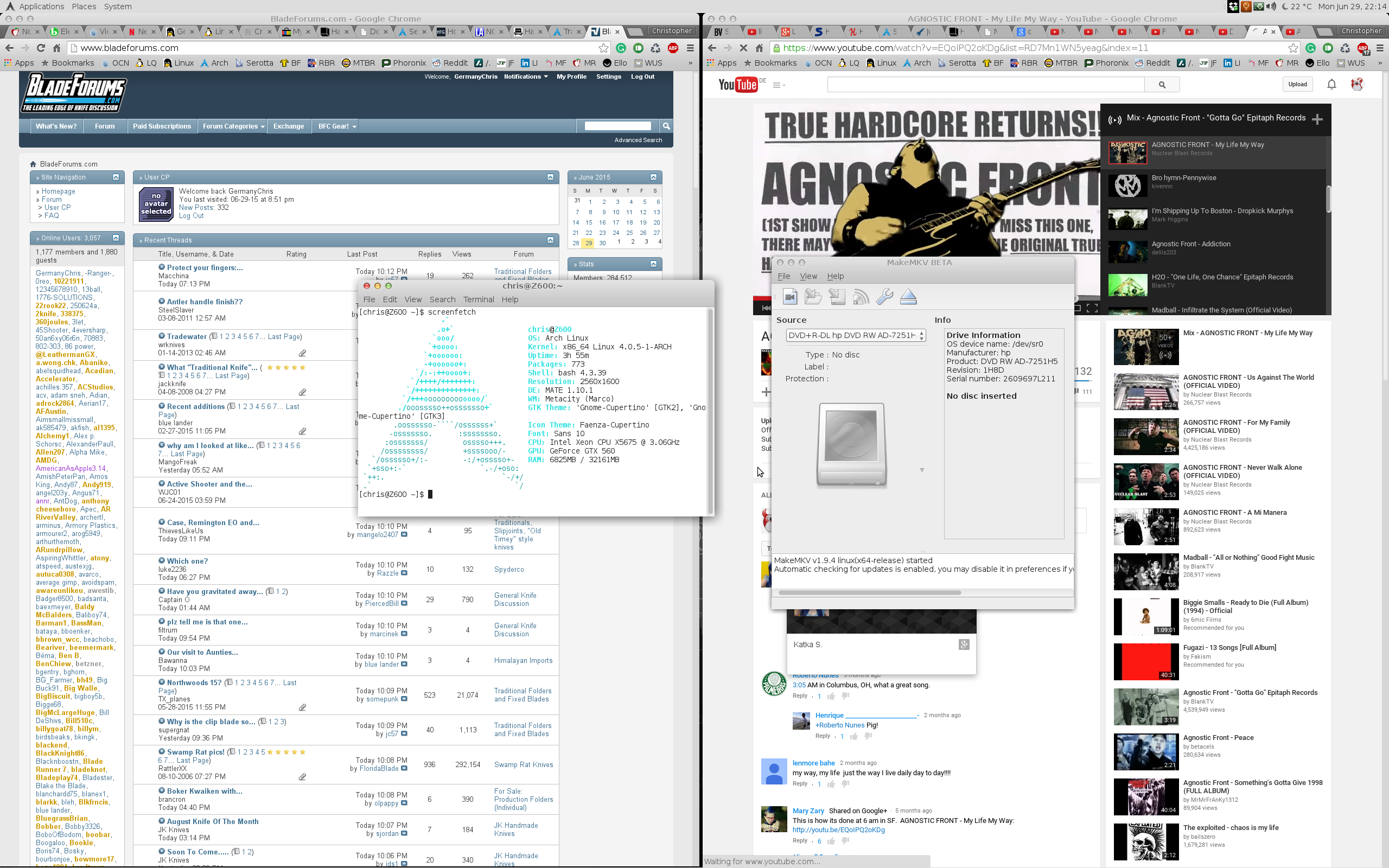Click the MakeMKV wrench preferences icon

pos(884,296)
